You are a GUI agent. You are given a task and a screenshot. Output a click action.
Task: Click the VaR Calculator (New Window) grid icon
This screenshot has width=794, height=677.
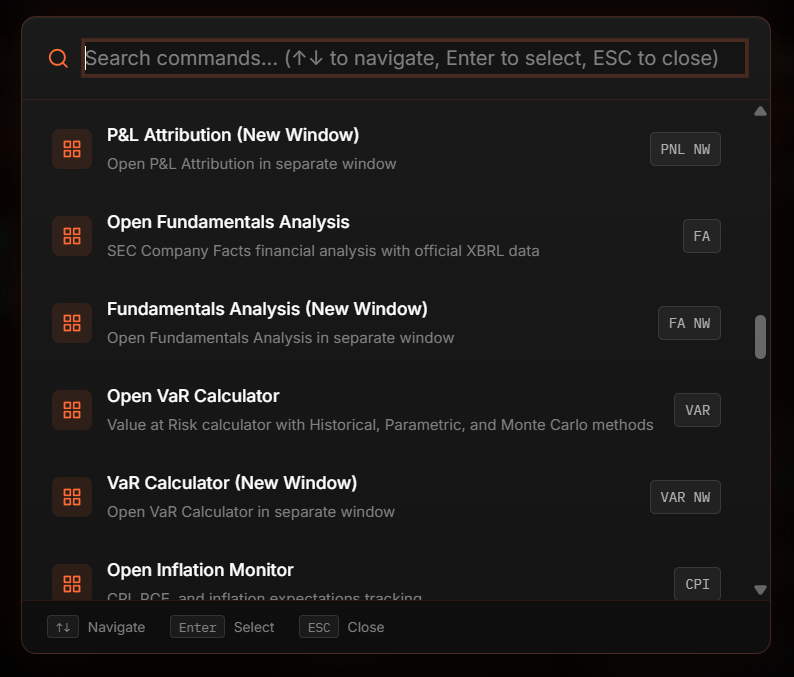click(x=72, y=497)
